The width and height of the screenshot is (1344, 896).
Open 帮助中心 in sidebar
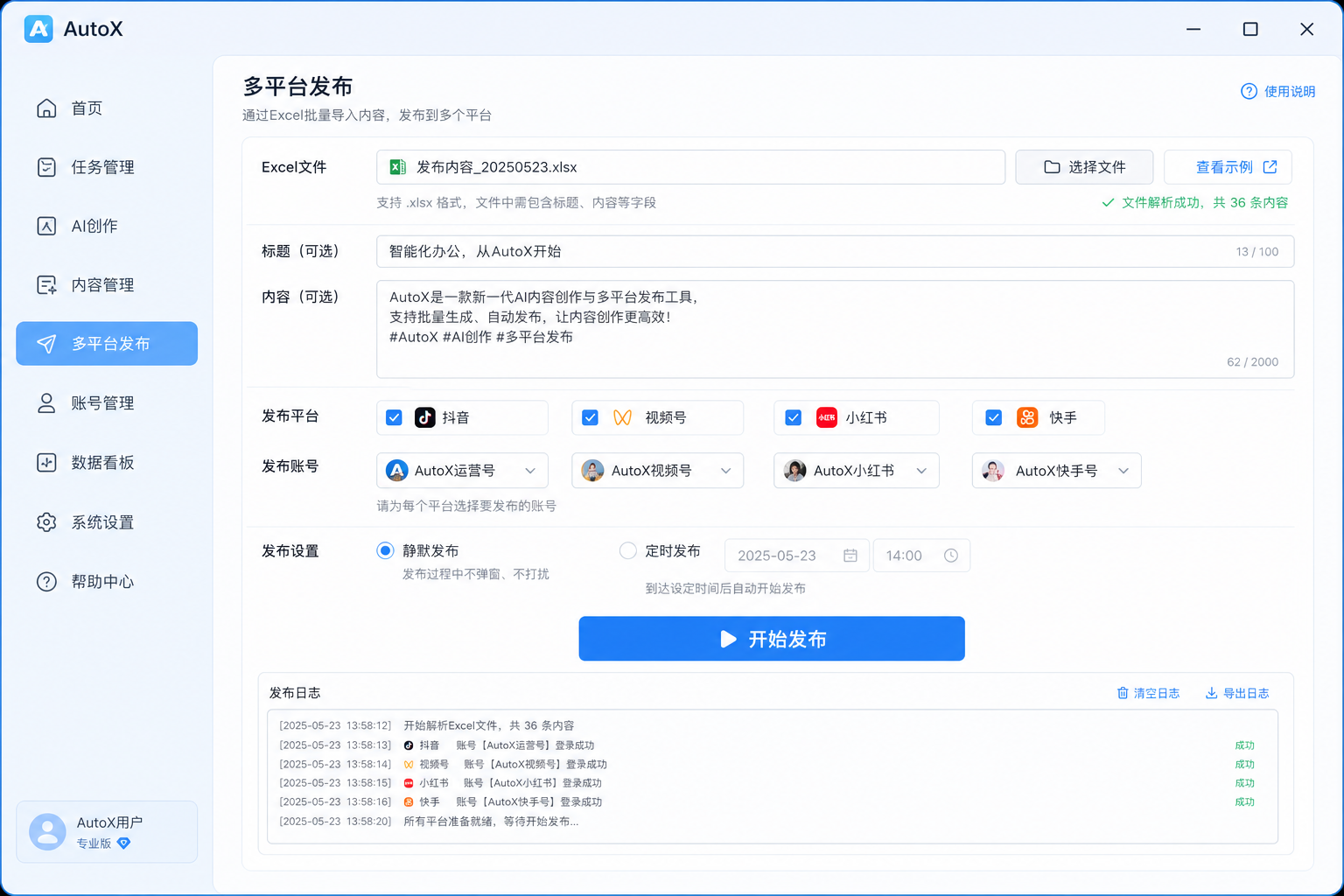pyautogui.click(x=107, y=582)
